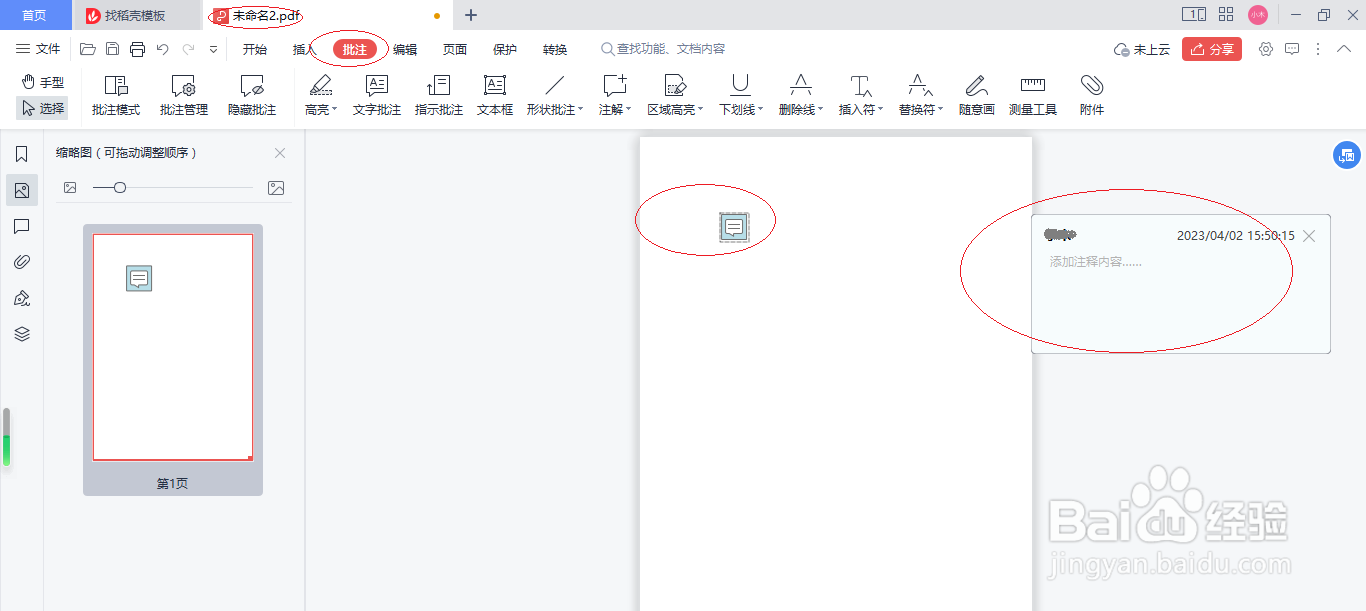
Task: Open the layers sidebar panel
Action: [x=22, y=334]
